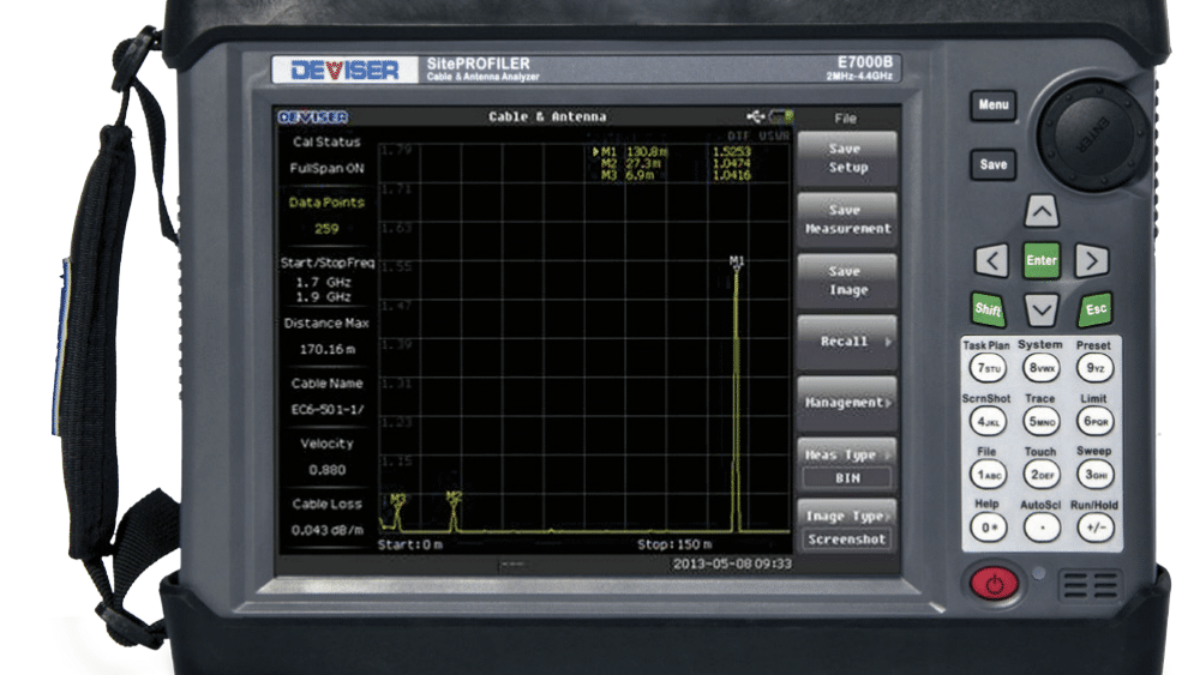
Task: Tap the 3 GHI Sweep key
Action: (x=1095, y=475)
